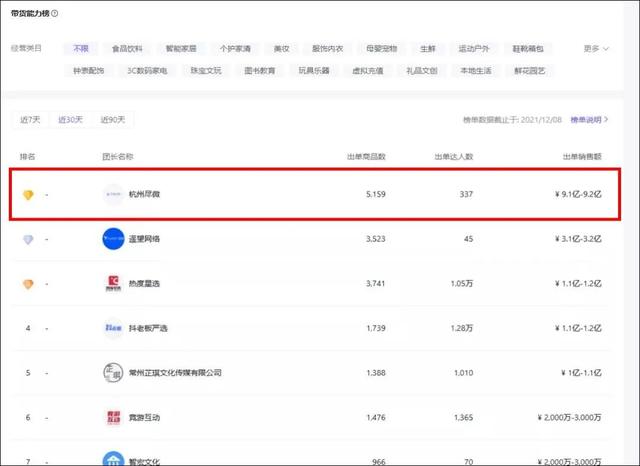The width and height of the screenshot is (640, 466).
Task: Filter by 本地生活 category
Action: (476, 71)
